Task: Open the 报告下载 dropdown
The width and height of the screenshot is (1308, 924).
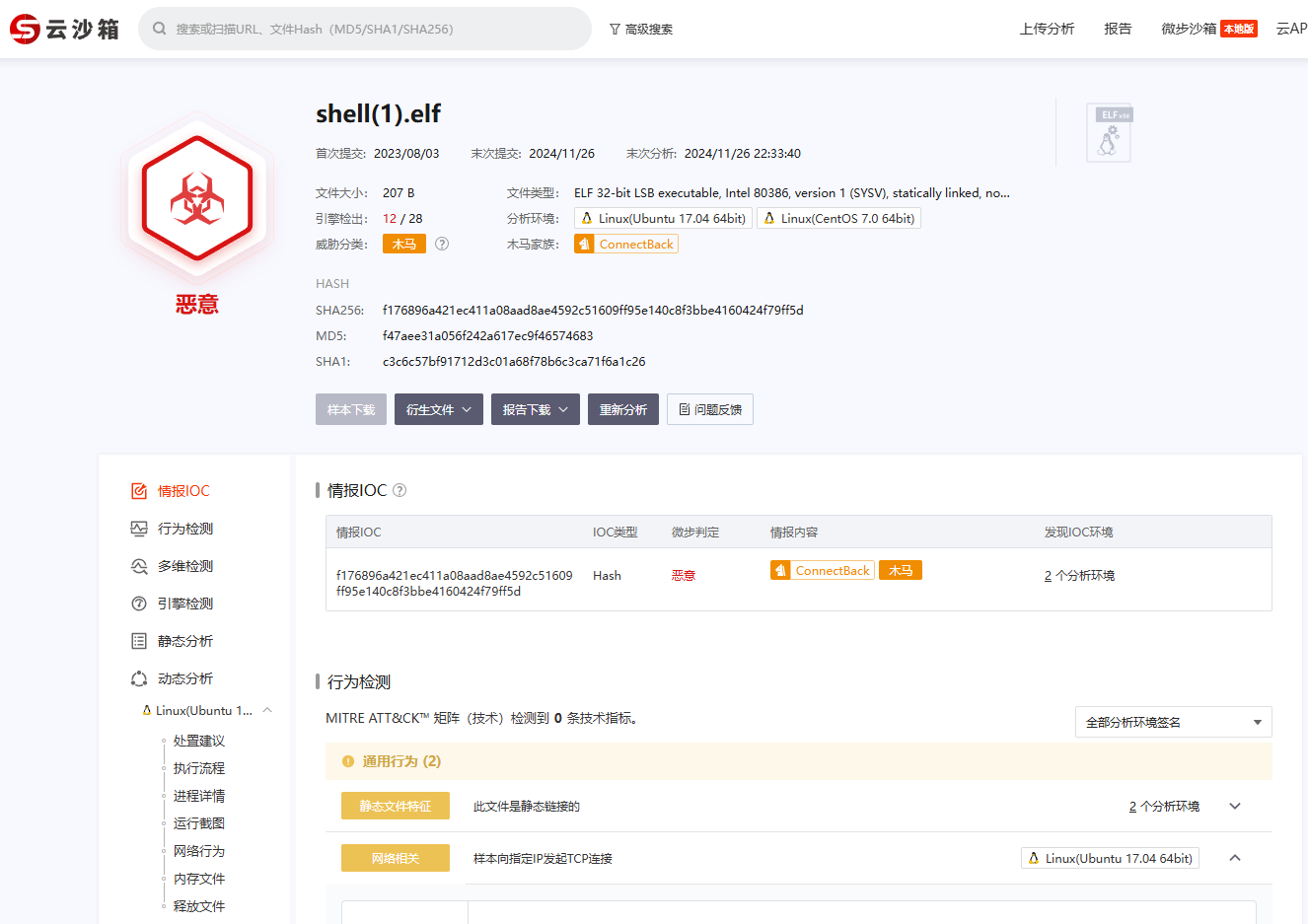Action: click(x=535, y=409)
